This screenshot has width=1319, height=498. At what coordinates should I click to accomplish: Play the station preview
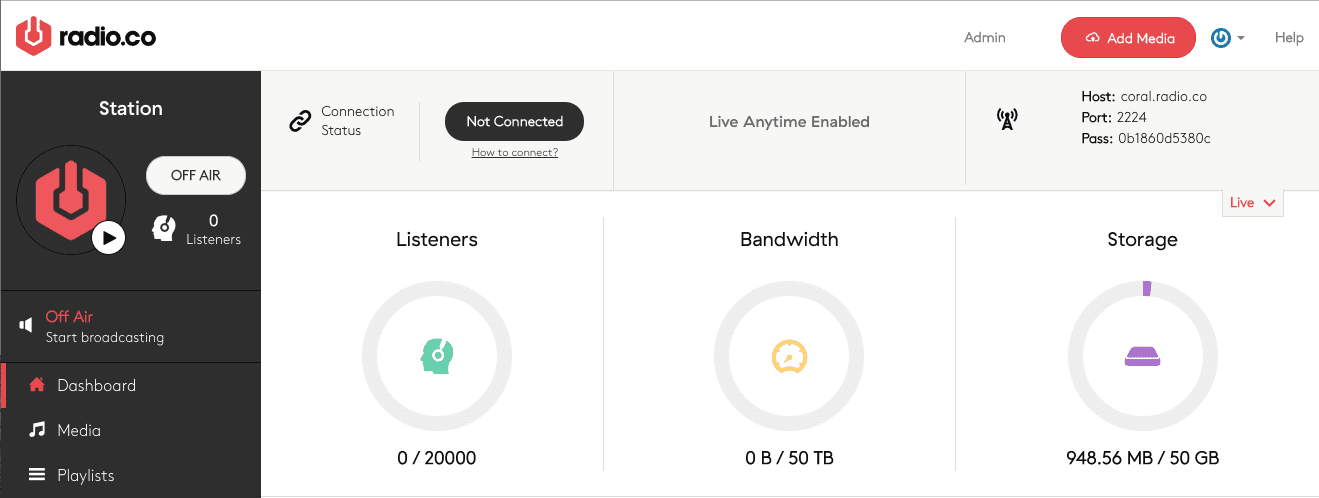pos(108,238)
